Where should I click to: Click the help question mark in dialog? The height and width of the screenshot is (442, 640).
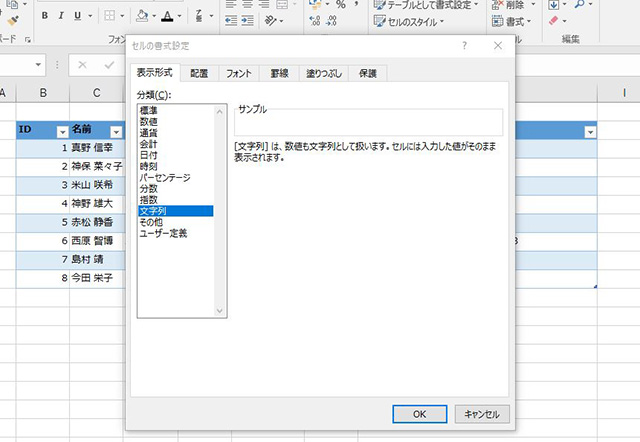(x=464, y=46)
